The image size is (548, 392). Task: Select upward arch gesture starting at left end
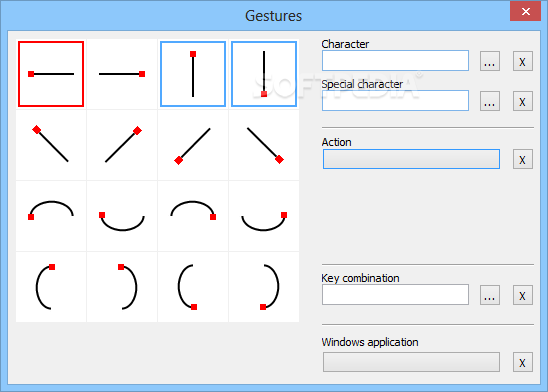[51, 216]
